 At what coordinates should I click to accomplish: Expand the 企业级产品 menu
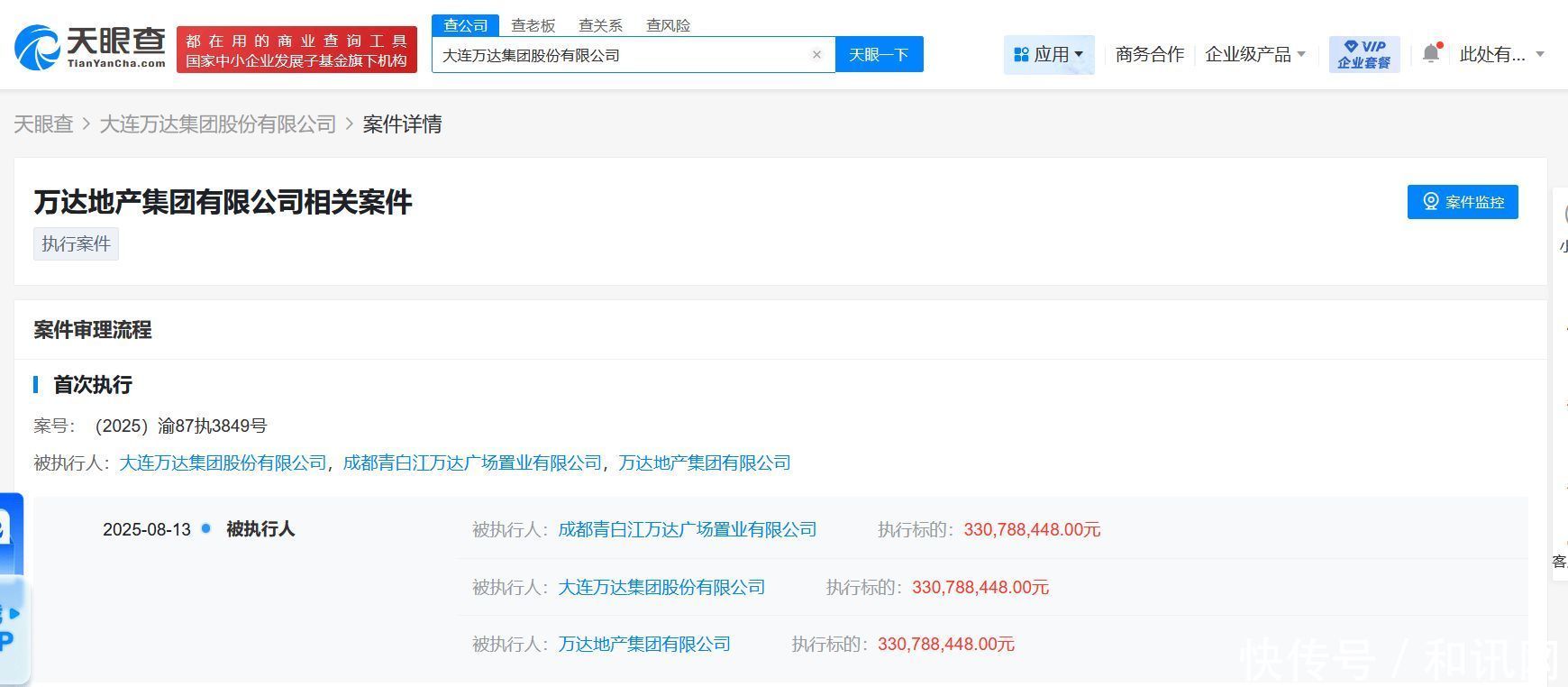click(1255, 55)
